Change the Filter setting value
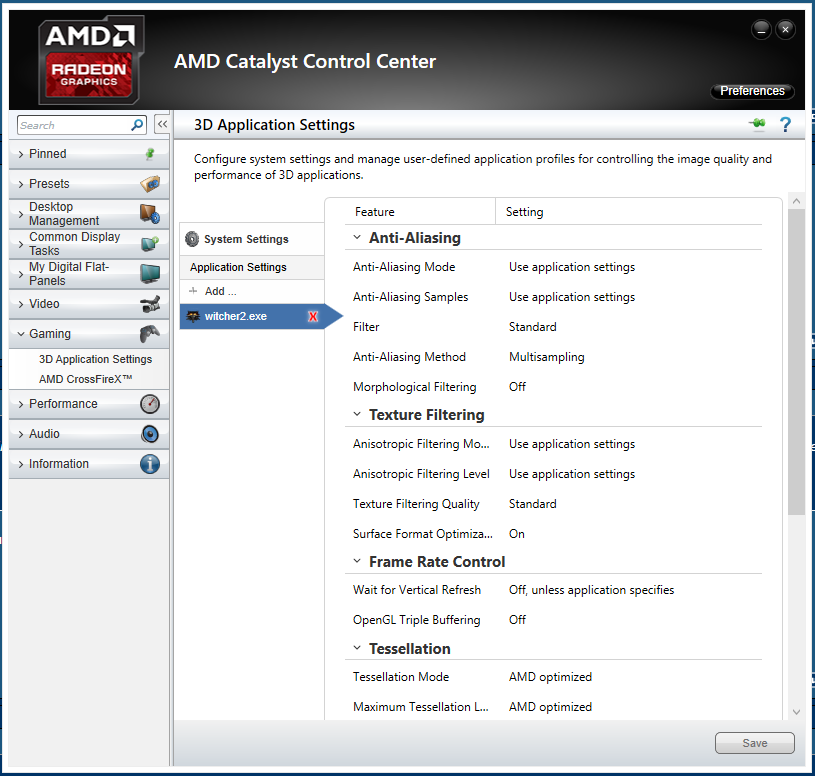This screenshot has height=776, width=815. [532, 327]
